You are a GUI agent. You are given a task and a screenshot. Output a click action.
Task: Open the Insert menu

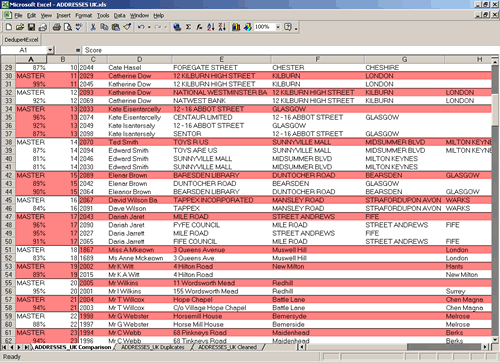(63, 15)
